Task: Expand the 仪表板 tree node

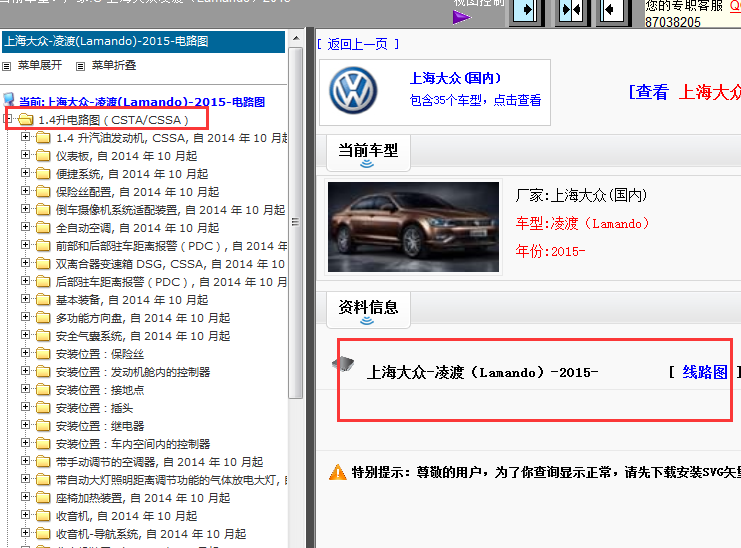Action: pyautogui.click(x=25, y=155)
